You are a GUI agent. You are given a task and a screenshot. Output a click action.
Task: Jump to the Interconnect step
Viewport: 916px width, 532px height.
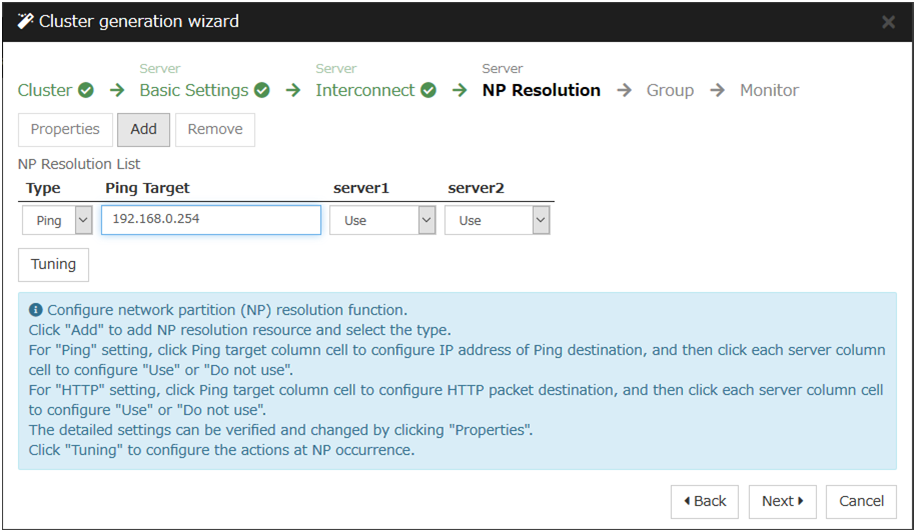click(364, 90)
